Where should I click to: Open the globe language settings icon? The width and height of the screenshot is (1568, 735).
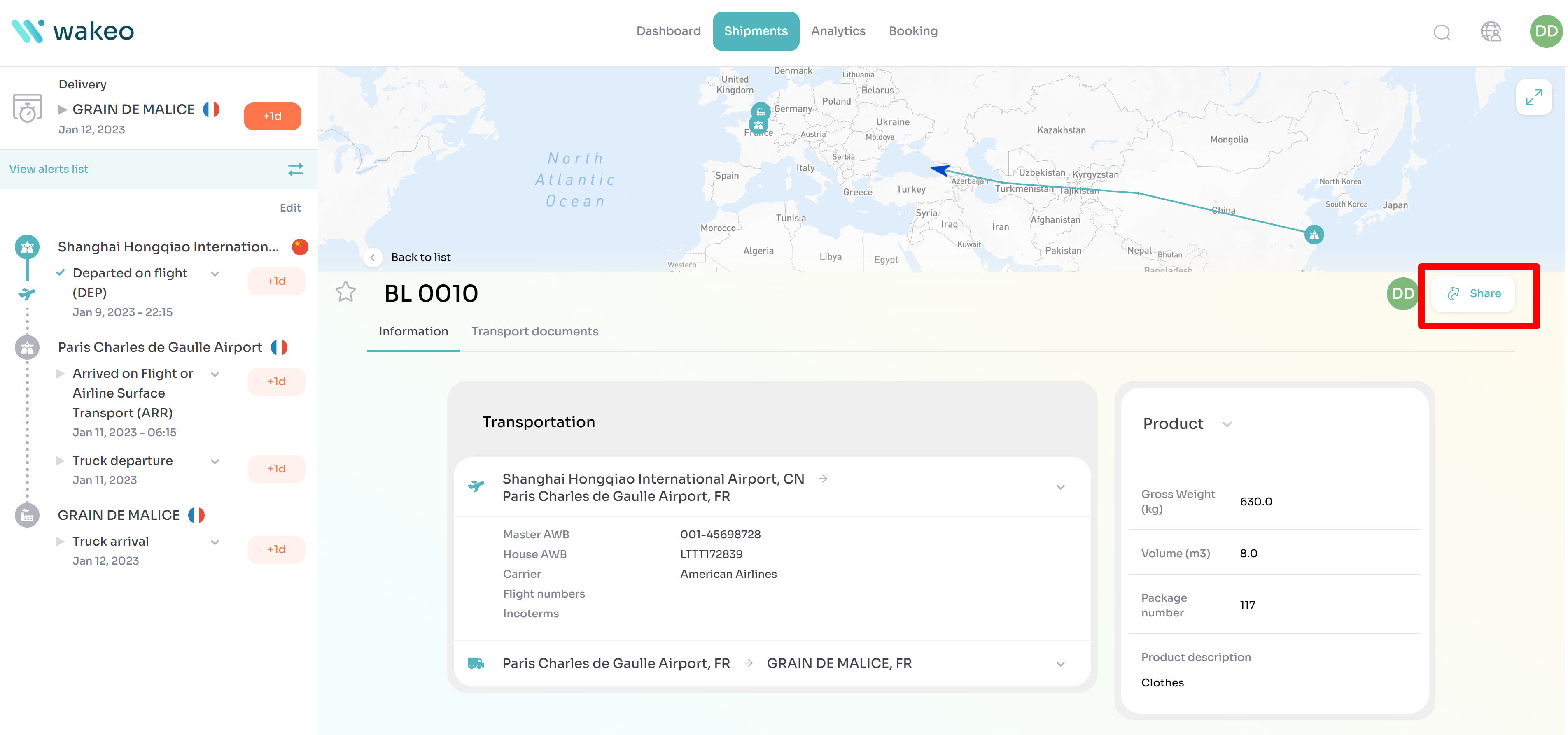[x=1491, y=32]
